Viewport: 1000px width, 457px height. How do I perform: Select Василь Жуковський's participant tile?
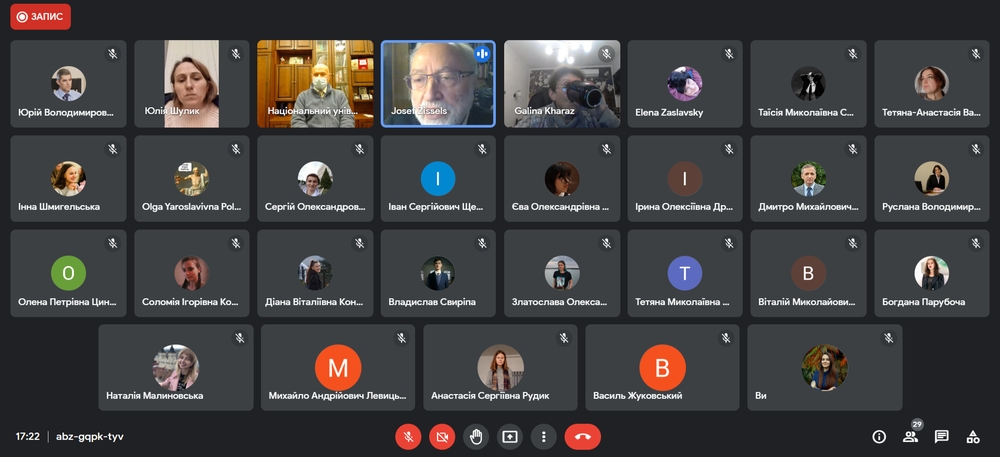tap(662, 367)
